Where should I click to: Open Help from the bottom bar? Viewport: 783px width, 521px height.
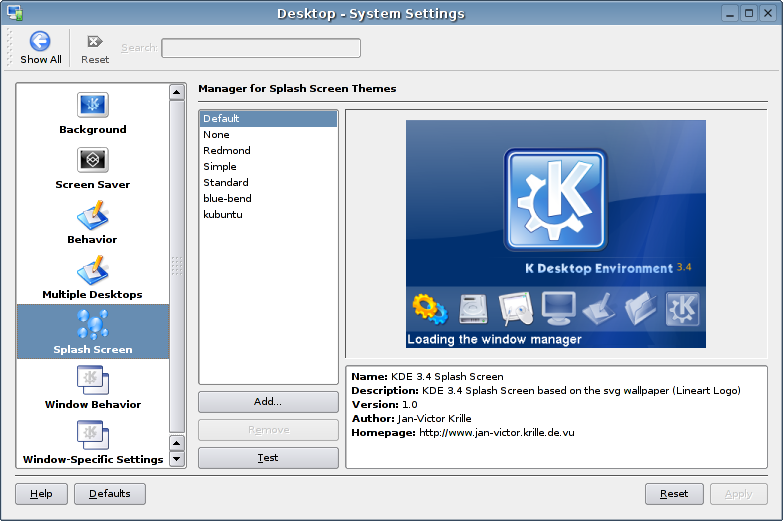(x=41, y=494)
